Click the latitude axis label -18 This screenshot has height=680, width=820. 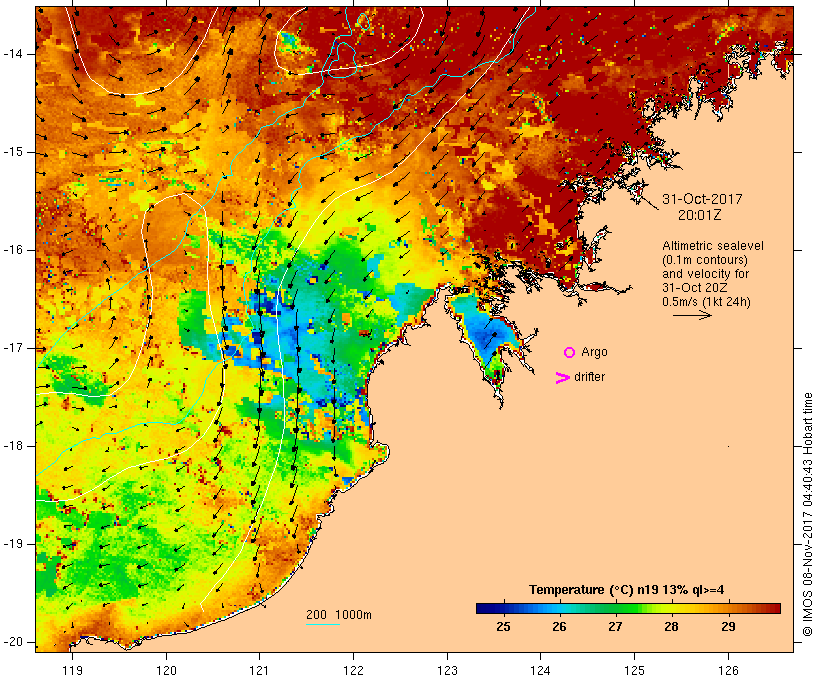(x=13, y=446)
